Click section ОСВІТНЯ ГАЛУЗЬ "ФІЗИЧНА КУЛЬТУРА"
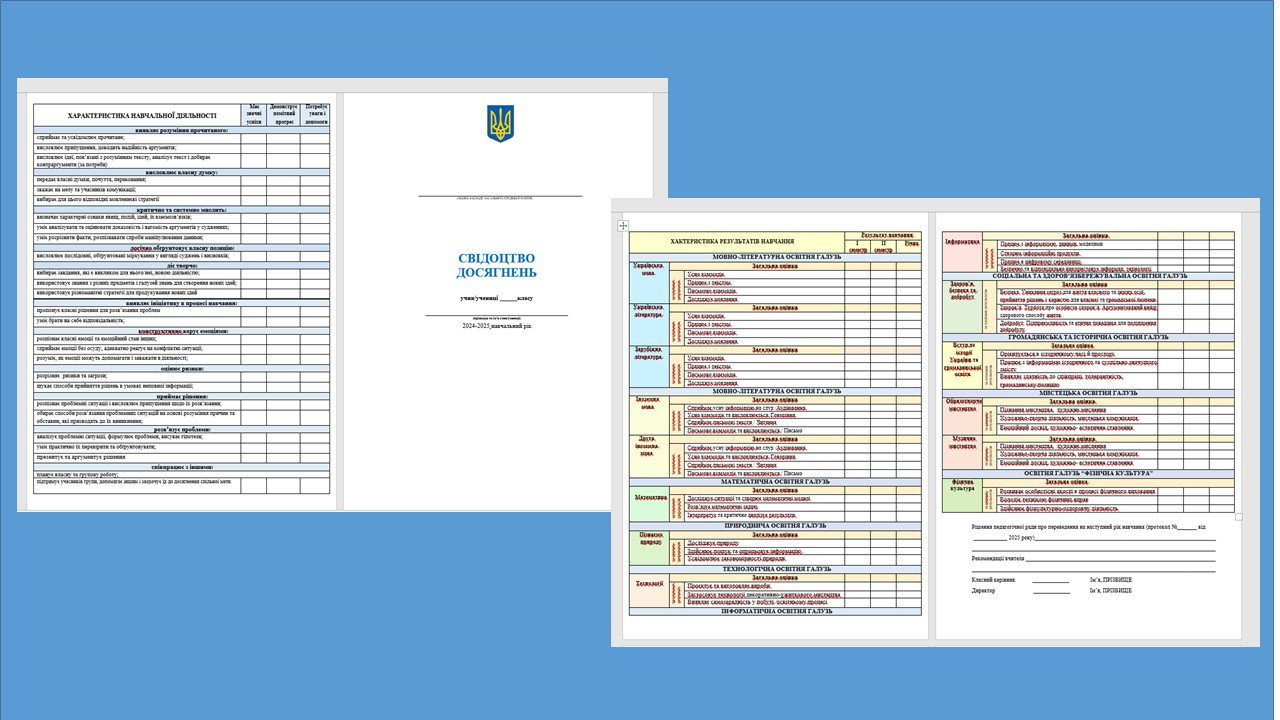 (1089, 473)
